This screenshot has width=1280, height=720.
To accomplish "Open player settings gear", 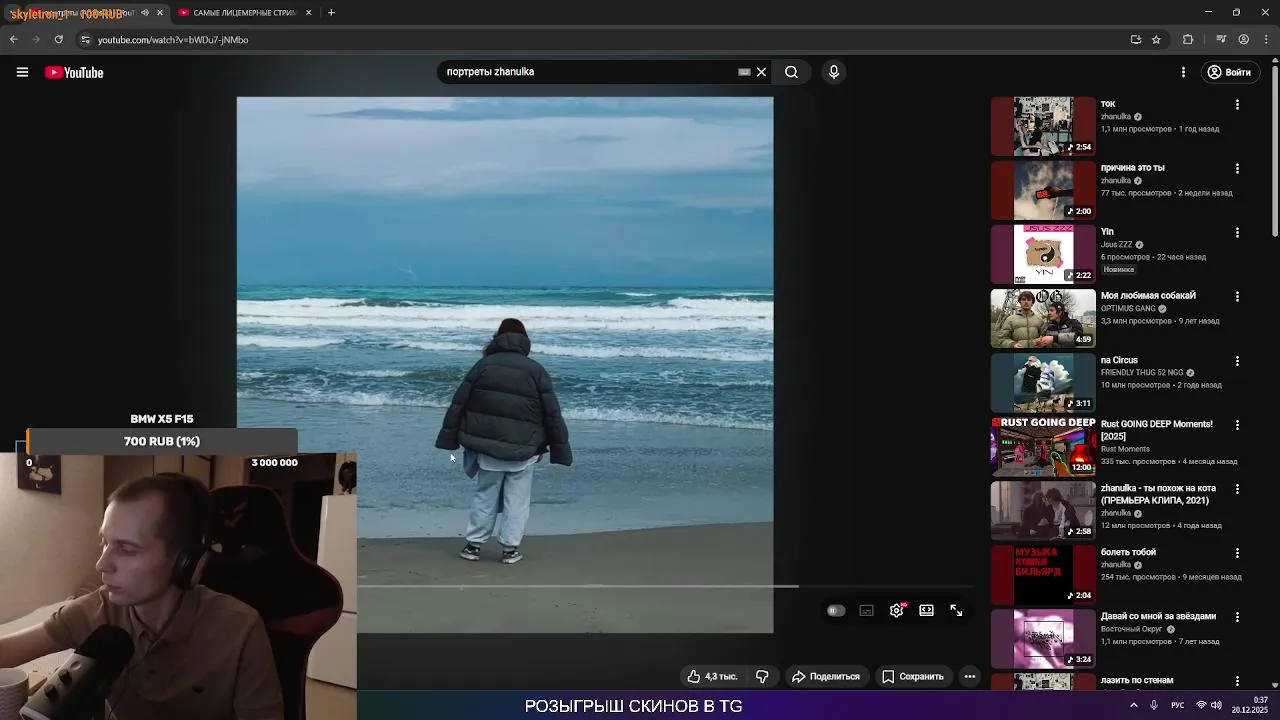I will click(x=897, y=610).
